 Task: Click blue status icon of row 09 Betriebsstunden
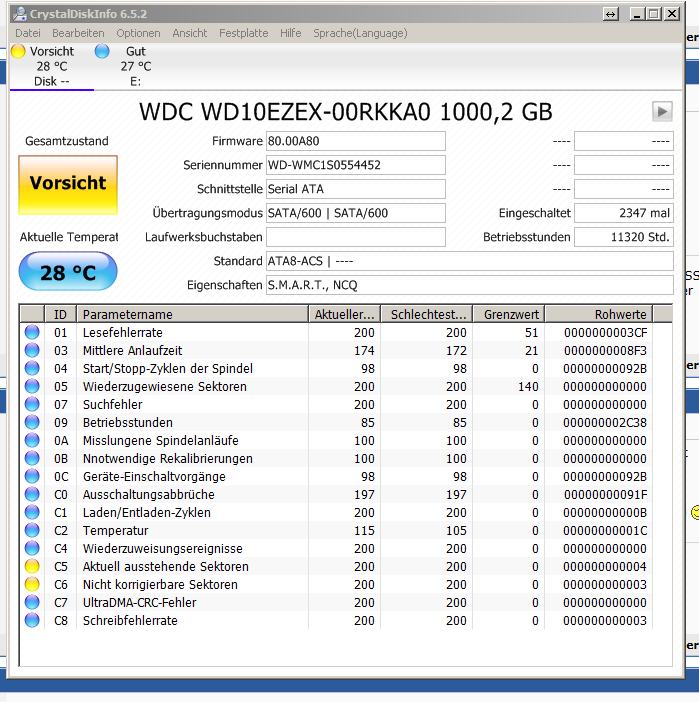click(x=32, y=422)
